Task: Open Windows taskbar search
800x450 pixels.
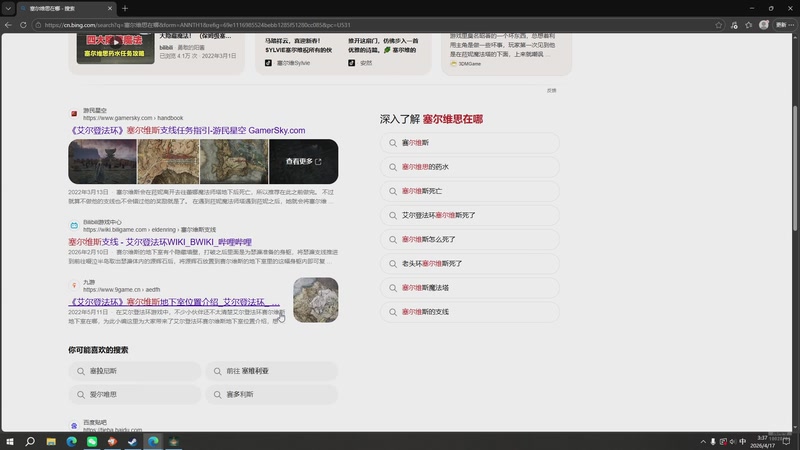Action: [x=30, y=441]
